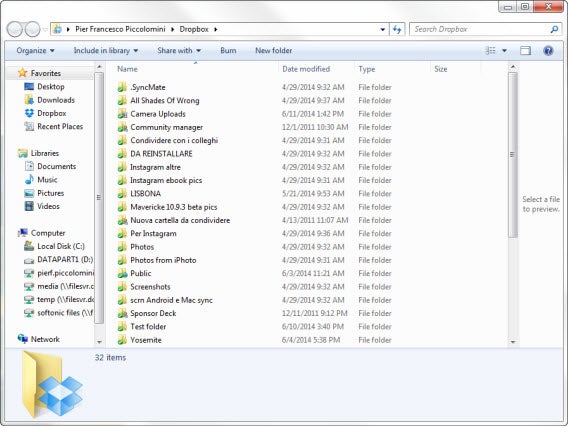Select the Photos from iPhoto folder
Screen dimensions: 568x426
(163, 260)
